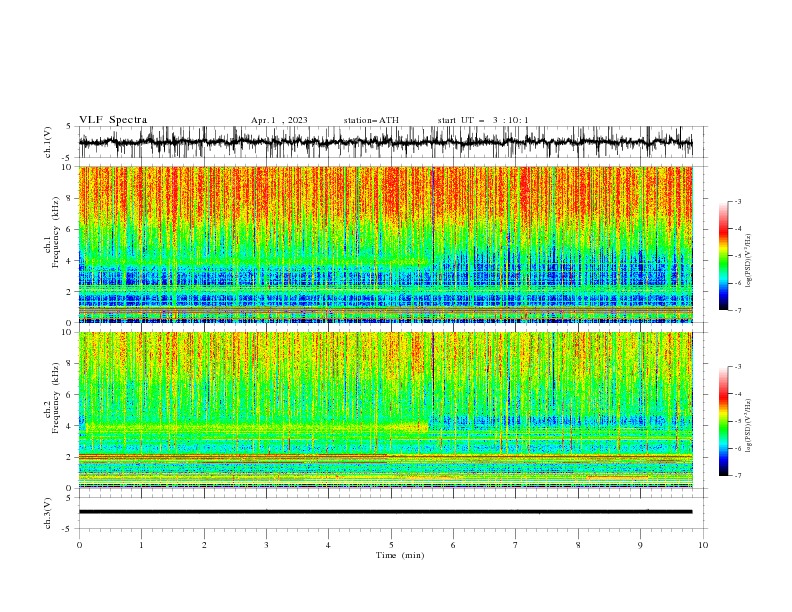Viewport: 792px width, 612px height.
Task: Click the time axis tick label "5"
Action: pyautogui.click(x=391, y=545)
